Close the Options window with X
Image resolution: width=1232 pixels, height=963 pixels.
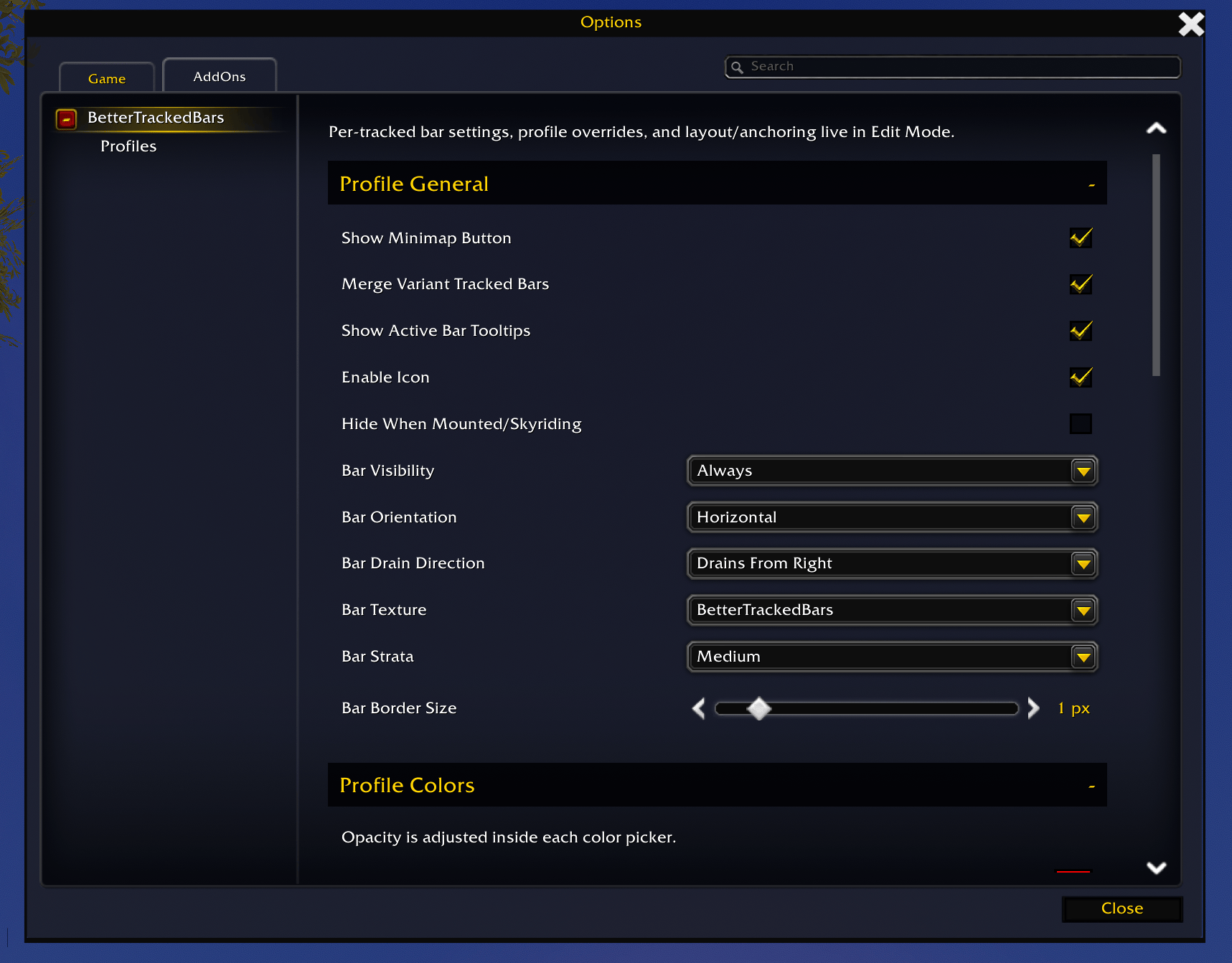pos(1191,24)
